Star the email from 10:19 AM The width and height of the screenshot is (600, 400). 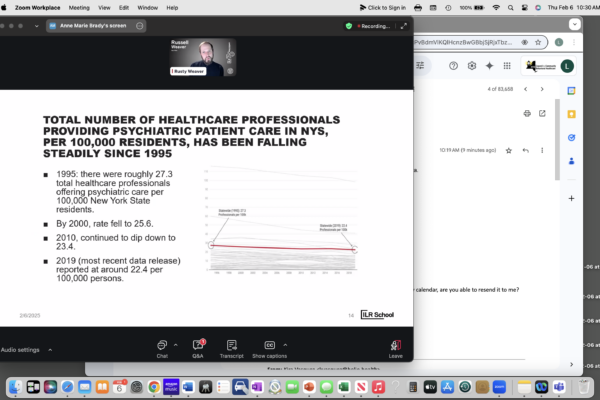[x=509, y=150]
